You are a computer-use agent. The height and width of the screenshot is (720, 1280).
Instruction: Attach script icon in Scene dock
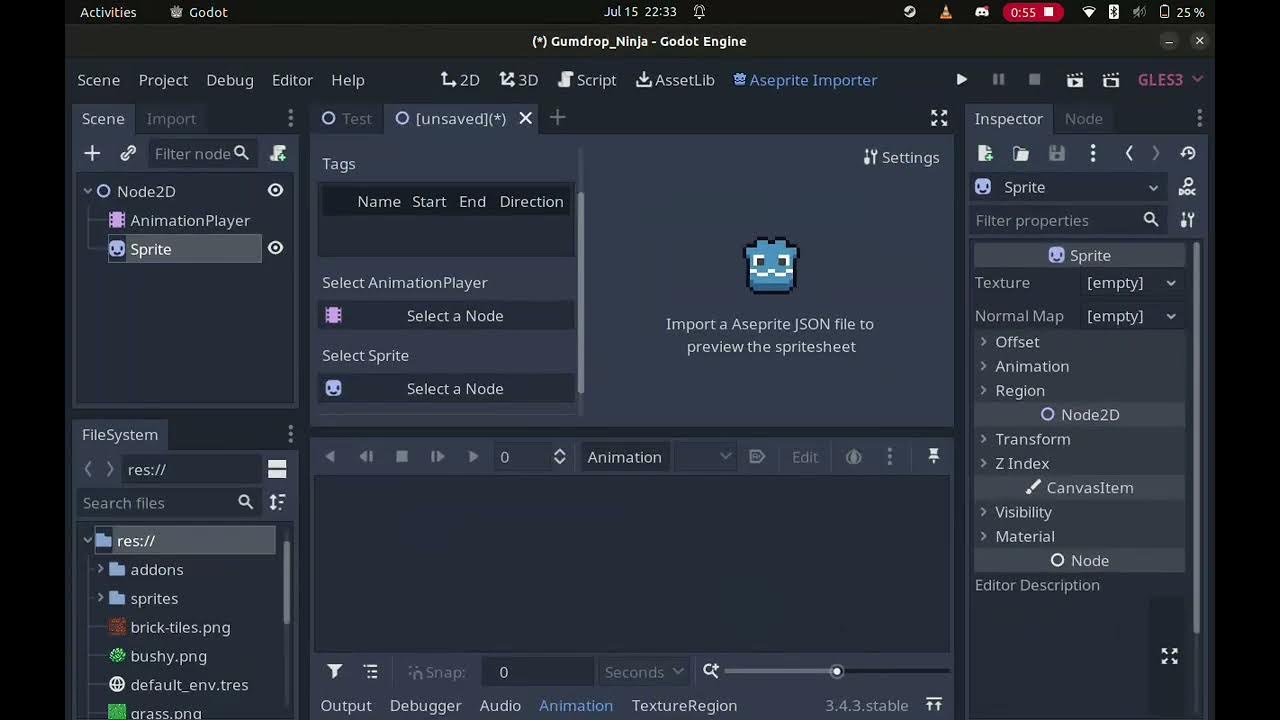(x=278, y=153)
